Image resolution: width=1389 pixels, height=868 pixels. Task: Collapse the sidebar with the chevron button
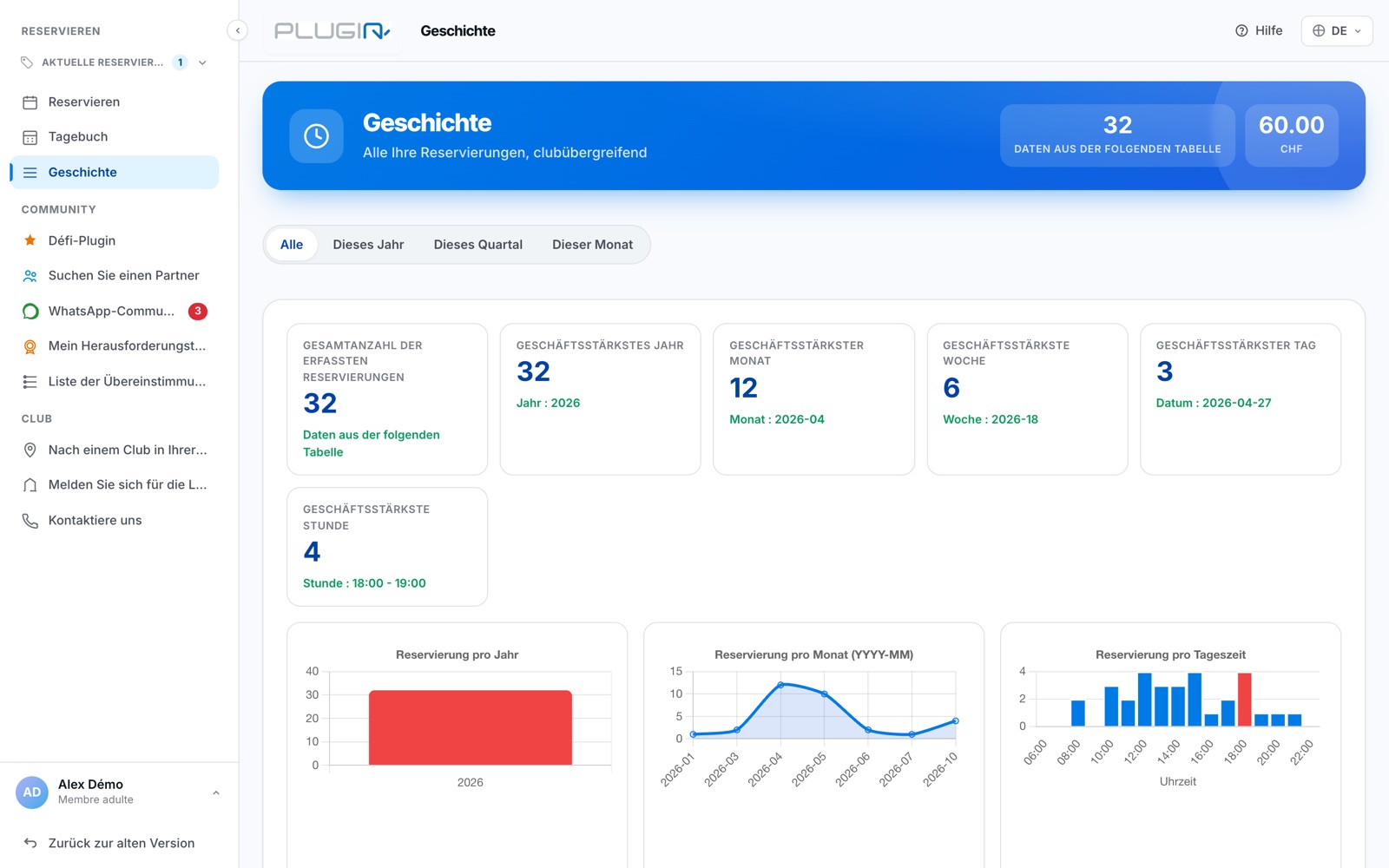pyautogui.click(x=238, y=30)
